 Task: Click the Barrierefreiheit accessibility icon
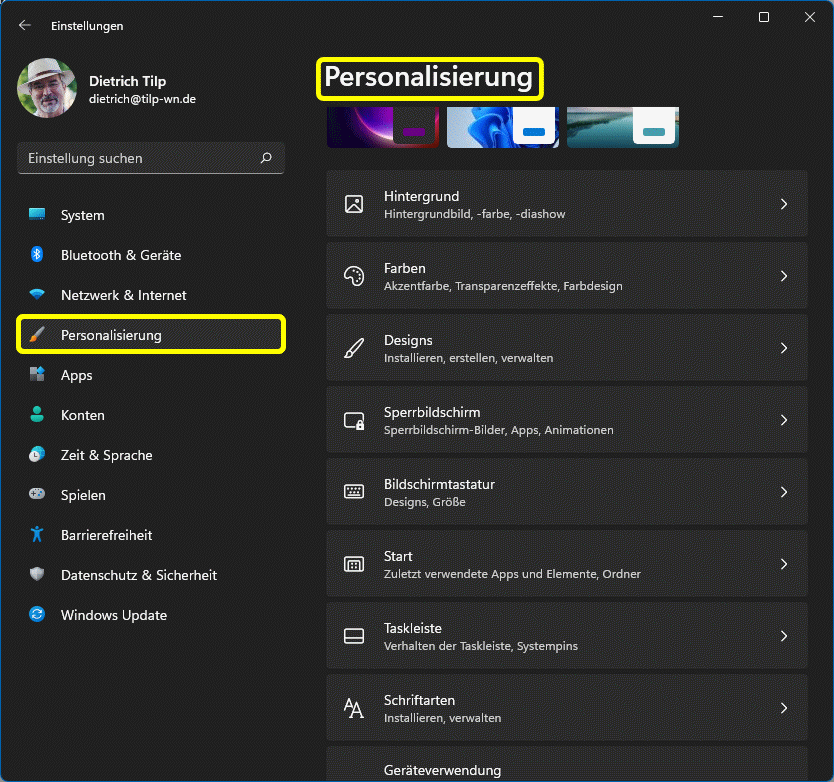37,535
